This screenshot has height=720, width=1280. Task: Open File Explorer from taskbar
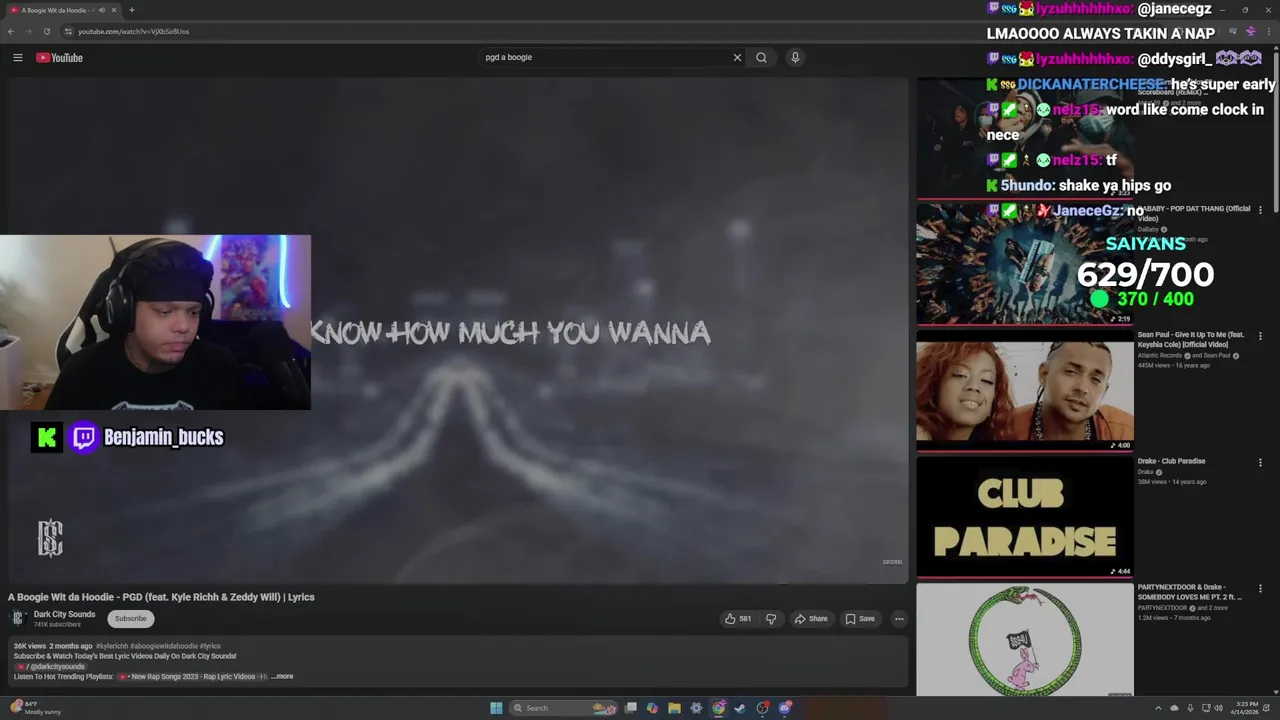point(674,708)
